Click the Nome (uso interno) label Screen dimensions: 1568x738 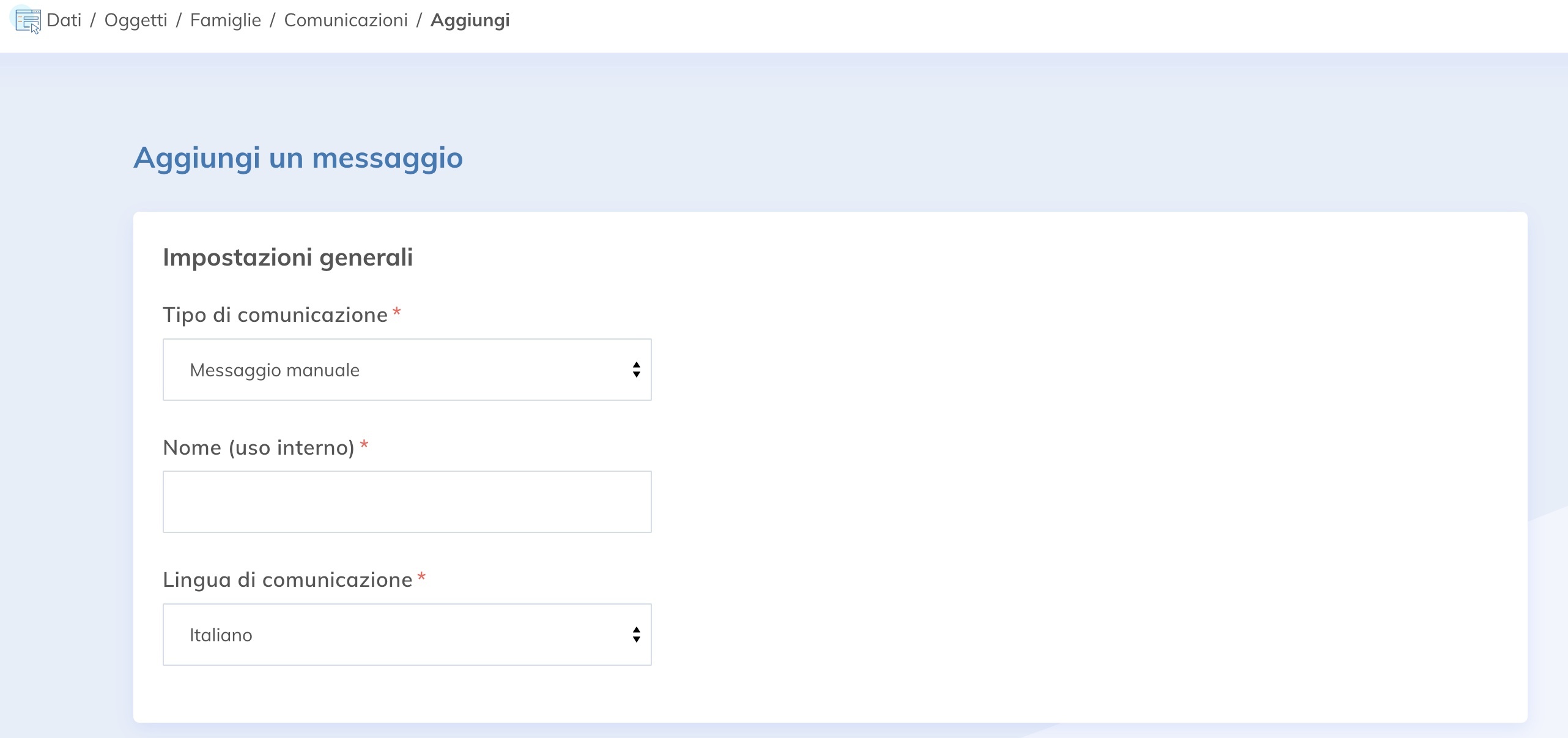coord(259,447)
